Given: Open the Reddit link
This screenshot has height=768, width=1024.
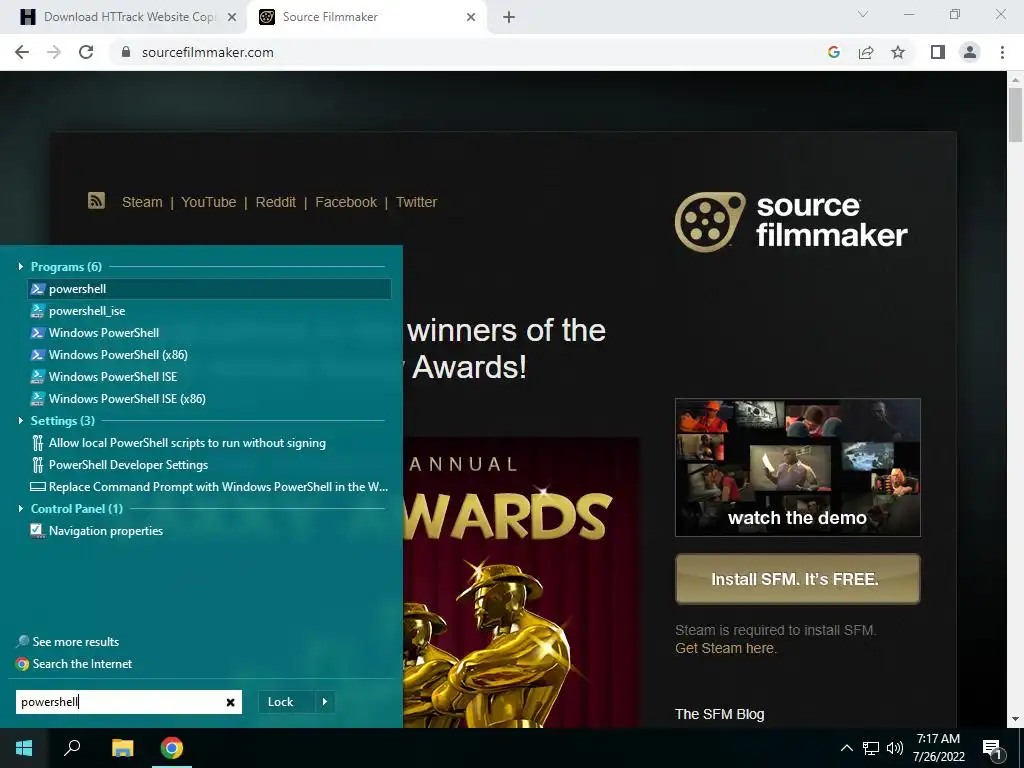Looking at the screenshot, I should tap(276, 202).
